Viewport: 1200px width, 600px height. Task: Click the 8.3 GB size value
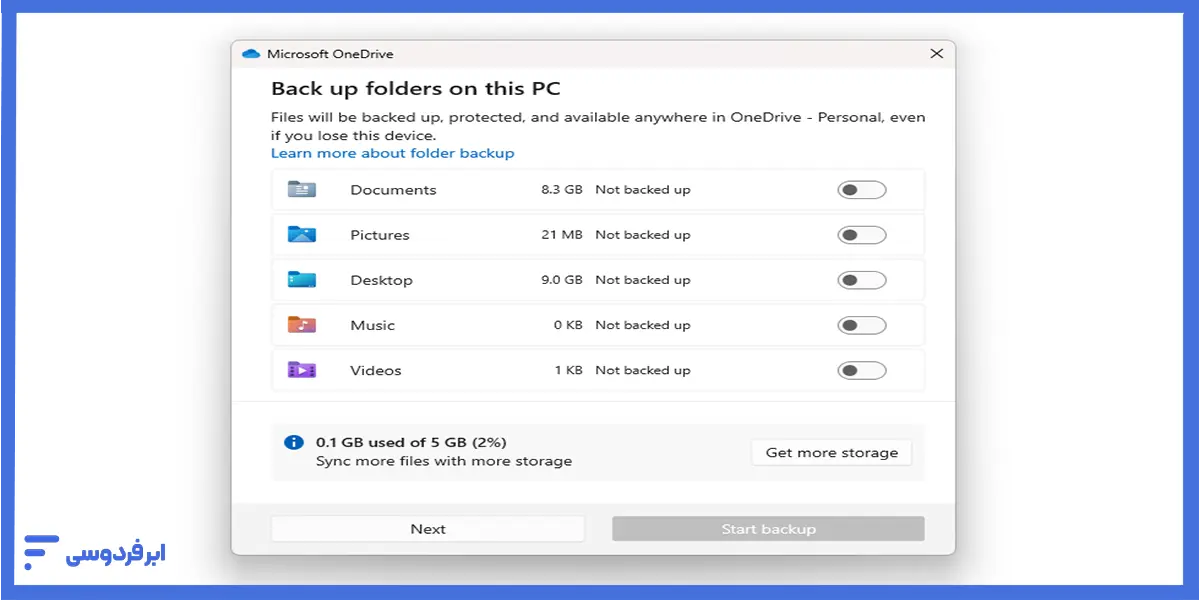[x=562, y=190]
